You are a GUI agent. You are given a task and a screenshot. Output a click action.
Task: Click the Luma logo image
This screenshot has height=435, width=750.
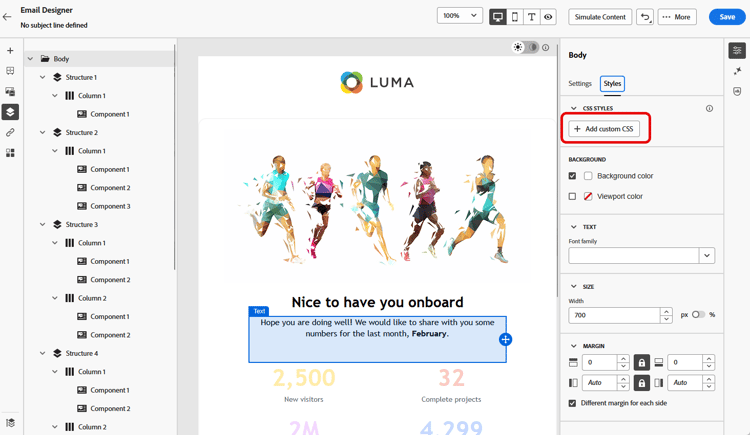pos(377,82)
